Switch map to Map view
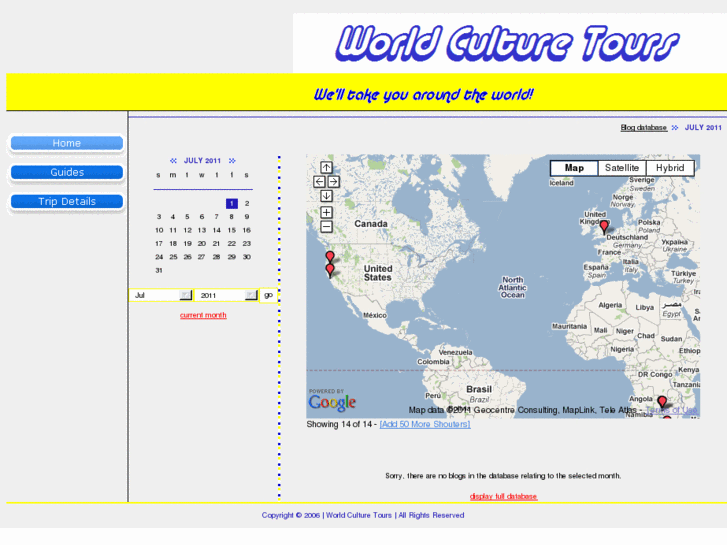This screenshot has height=545, width=727. point(574,168)
